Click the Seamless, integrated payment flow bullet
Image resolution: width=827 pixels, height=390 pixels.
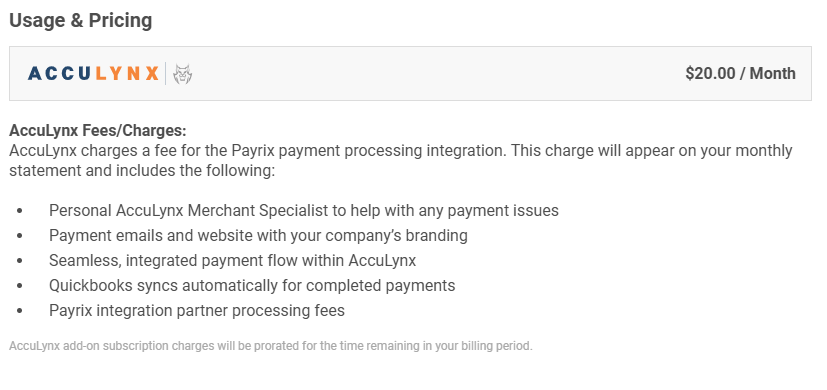pyautogui.click(x=233, y=260)
